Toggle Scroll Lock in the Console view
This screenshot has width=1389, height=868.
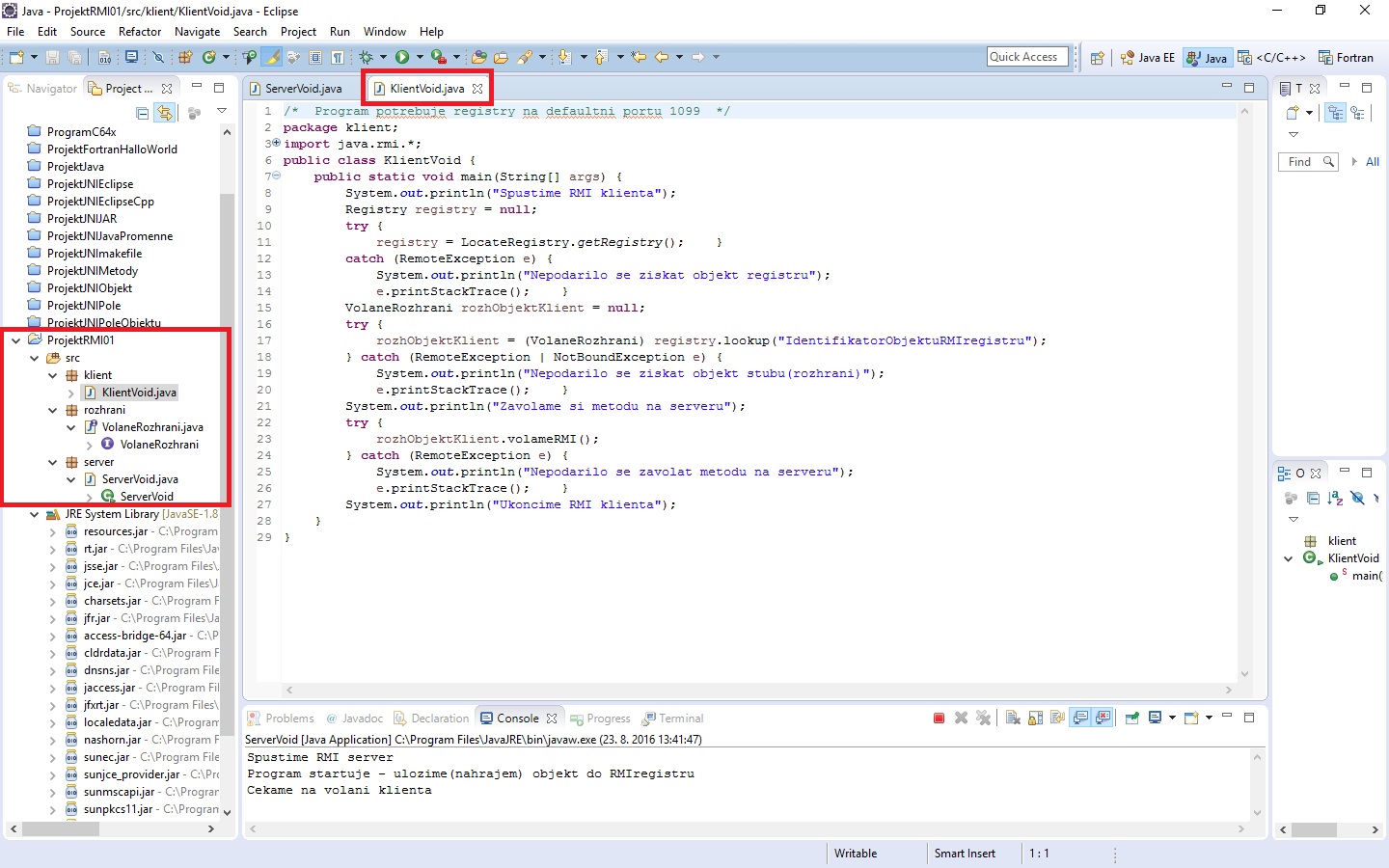[1033, 719]
